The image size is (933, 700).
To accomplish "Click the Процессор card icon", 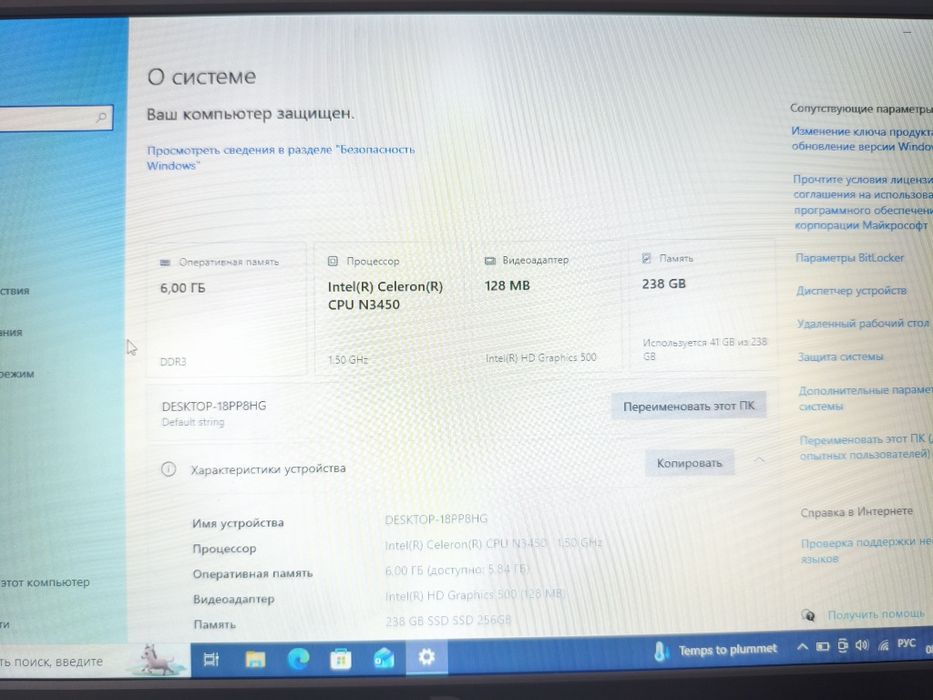I will 333,261.
